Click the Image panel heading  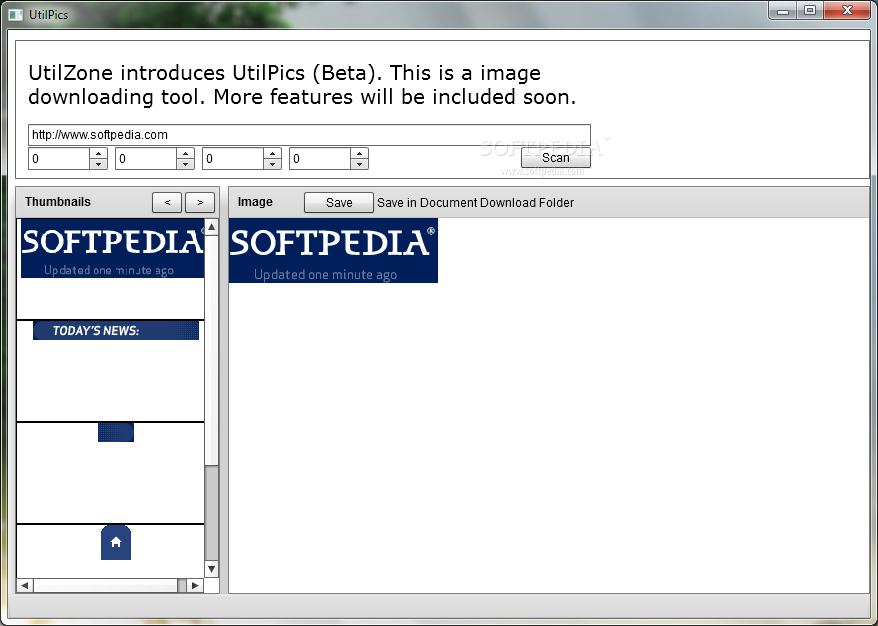point(255,202)
